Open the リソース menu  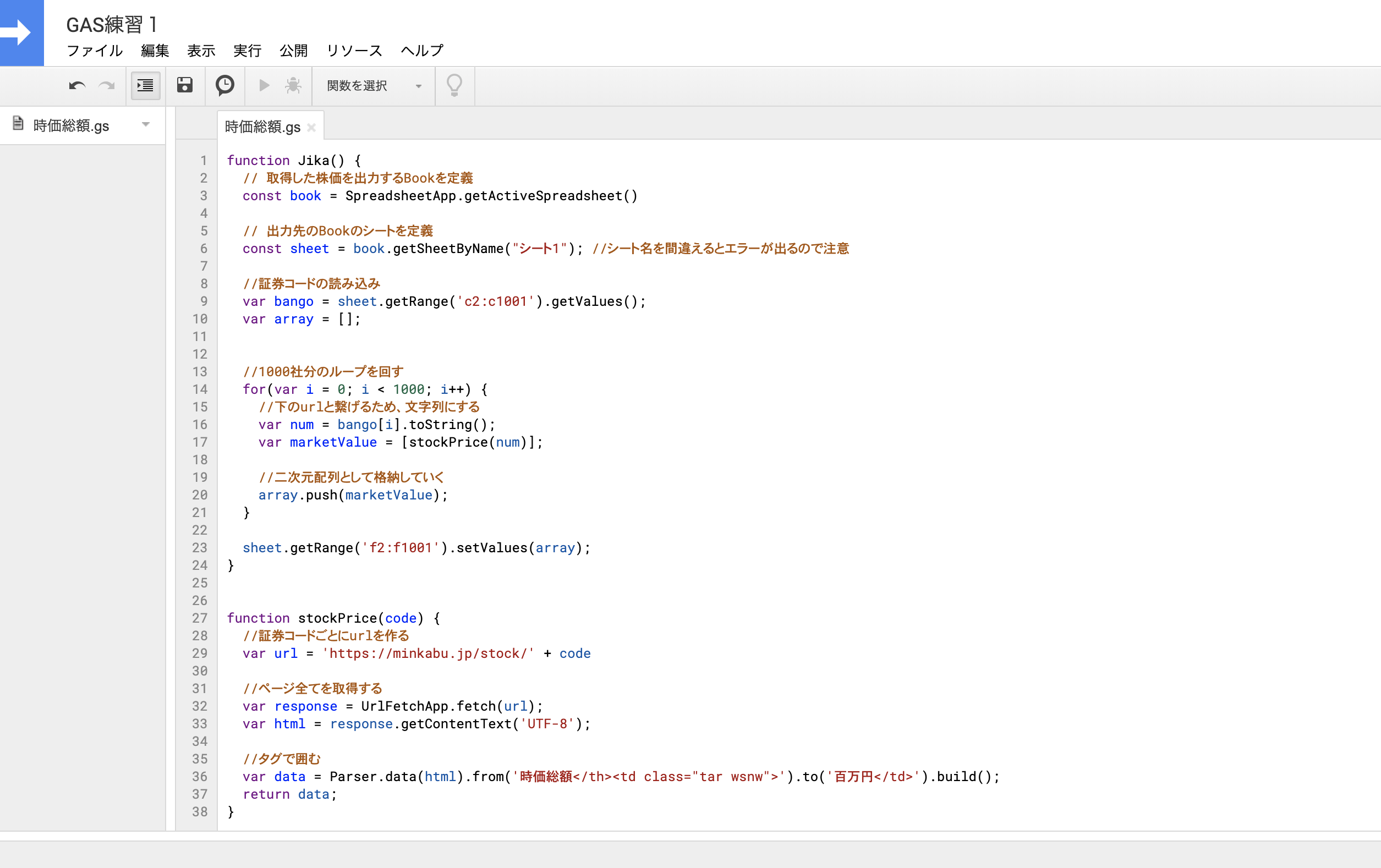coord(354,51)
